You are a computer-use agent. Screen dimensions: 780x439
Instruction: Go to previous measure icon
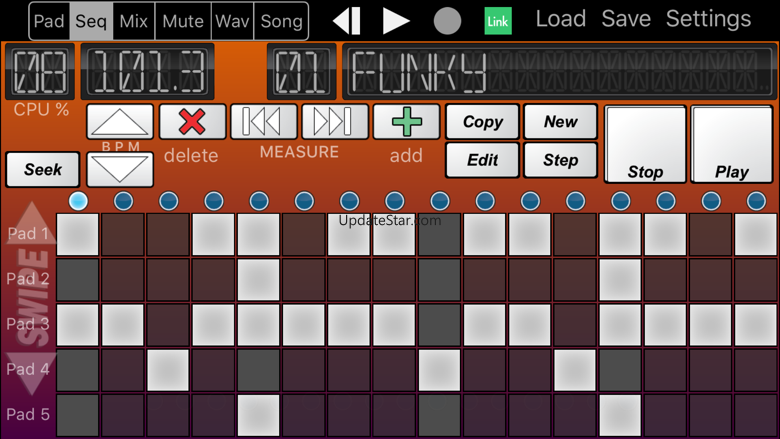(x=264, y=121)
